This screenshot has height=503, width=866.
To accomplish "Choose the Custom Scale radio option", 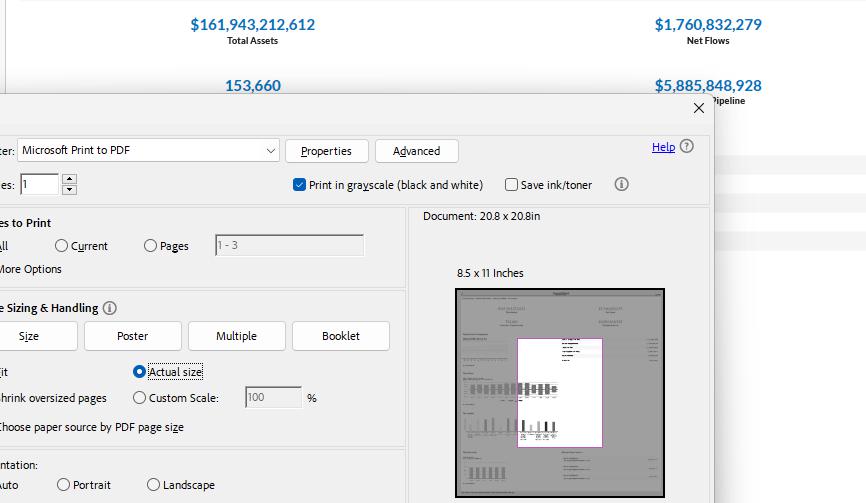I will pos(140,398).
